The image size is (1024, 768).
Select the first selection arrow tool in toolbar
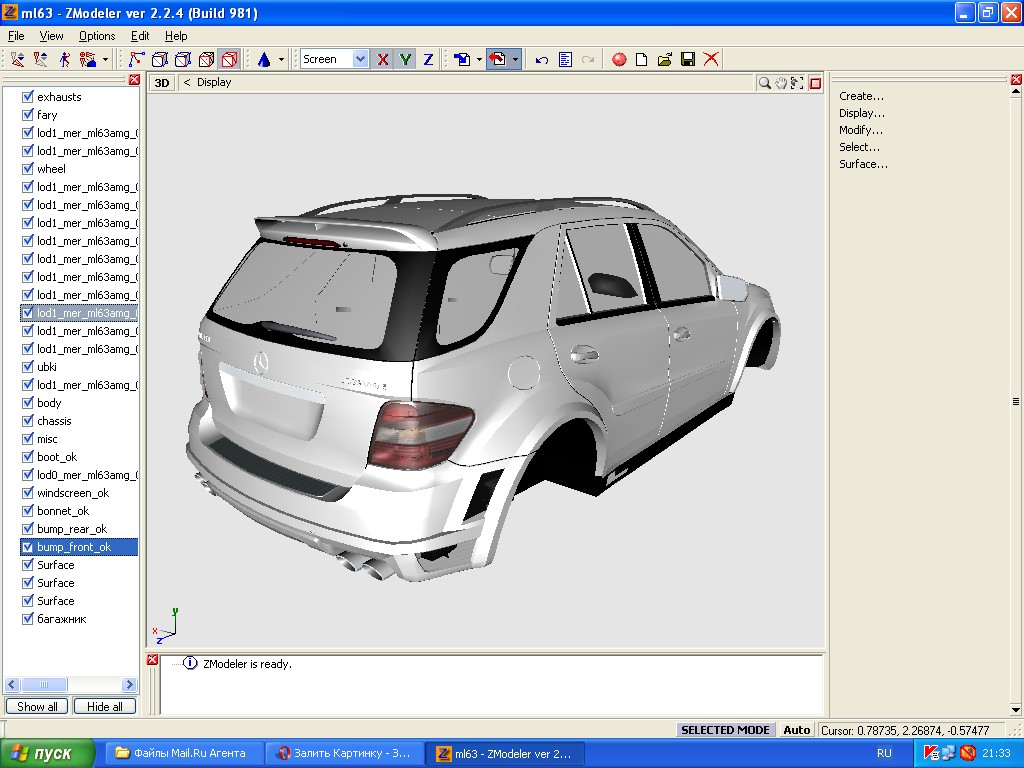click(17, 59)
